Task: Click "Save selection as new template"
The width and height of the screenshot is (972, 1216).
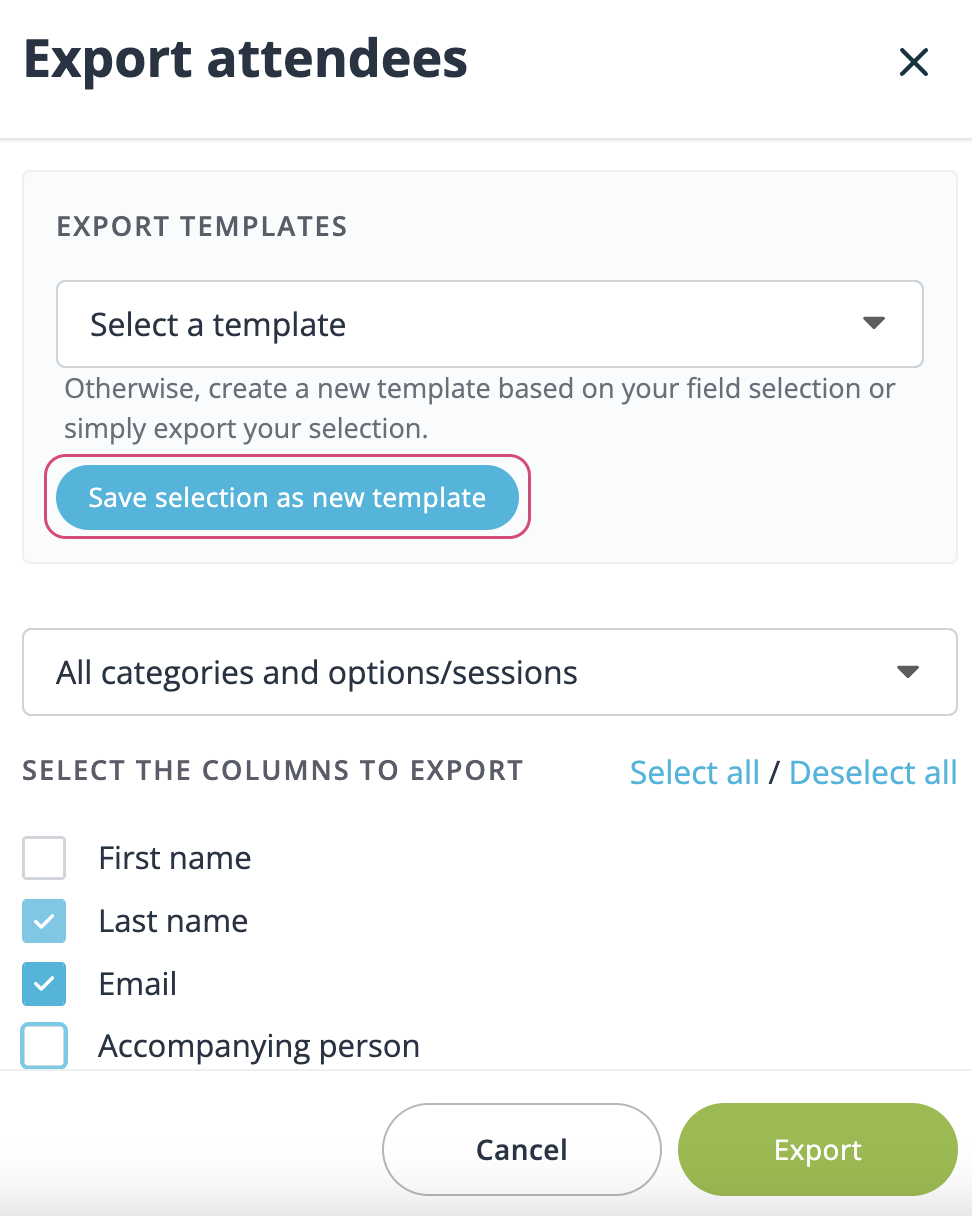Action: [x=287, y=497]
